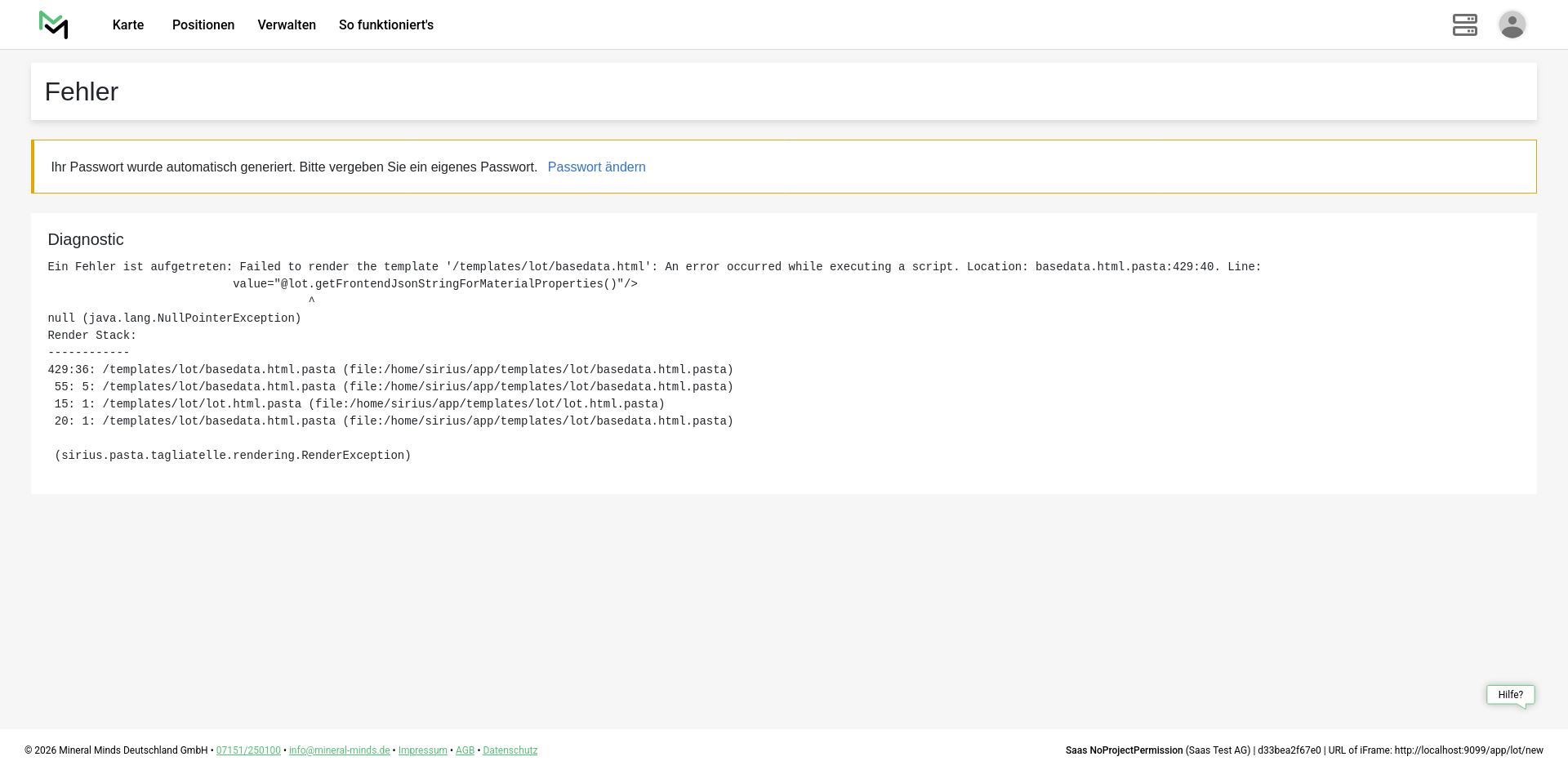This screenshot has height=770, width=1568.
Task: Click the auto-generated password warning text
Action: [x=294, y=167]
